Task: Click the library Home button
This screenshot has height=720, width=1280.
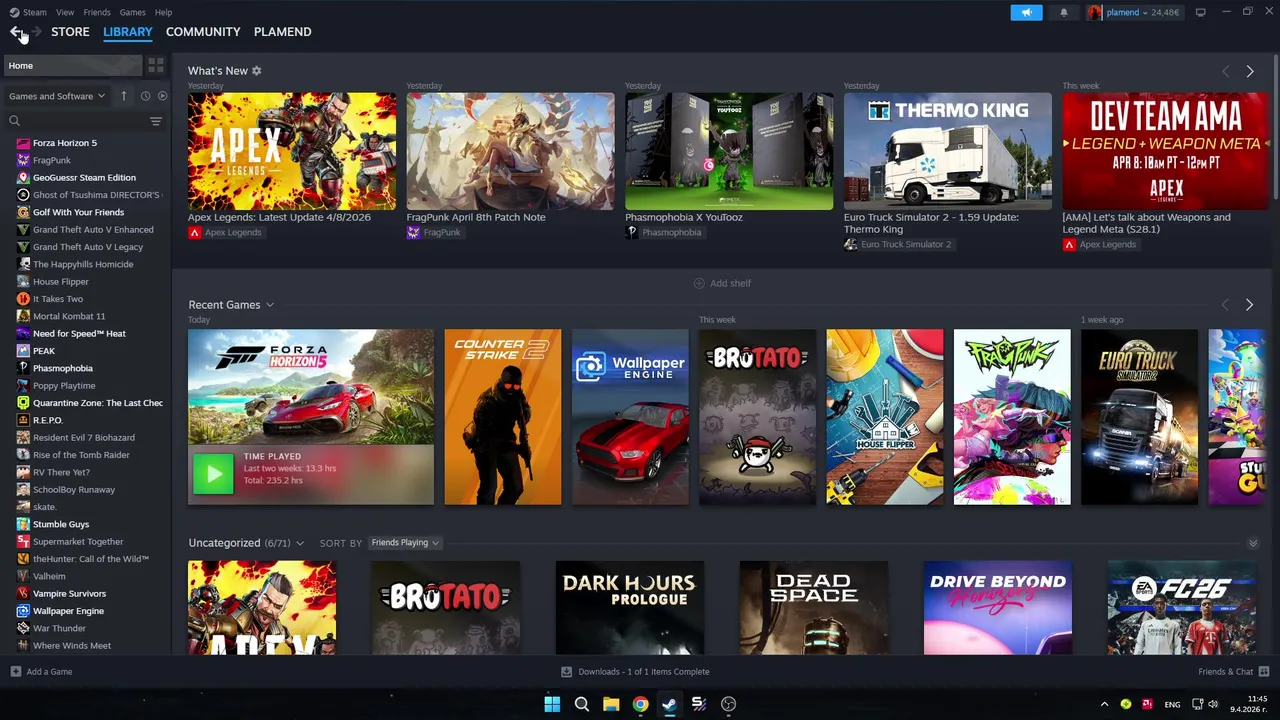Action: tap(73, 65)
